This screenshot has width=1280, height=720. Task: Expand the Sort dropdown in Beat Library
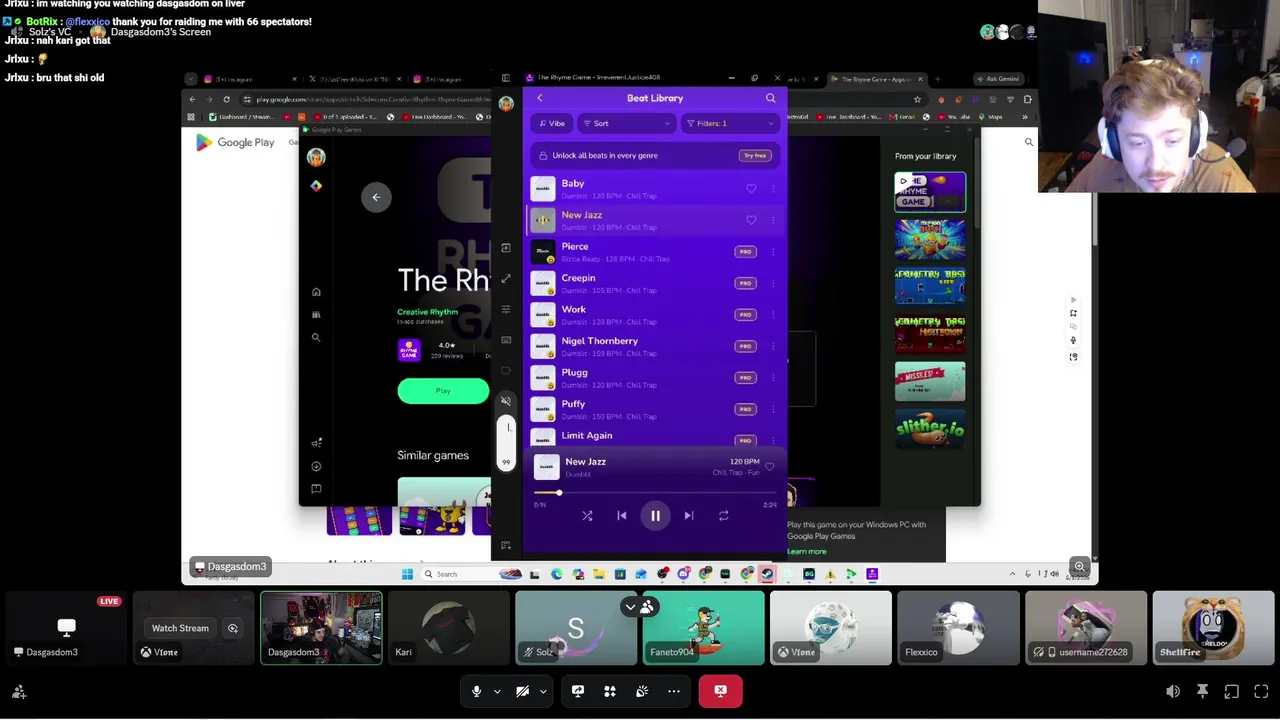tap(626, 124)
